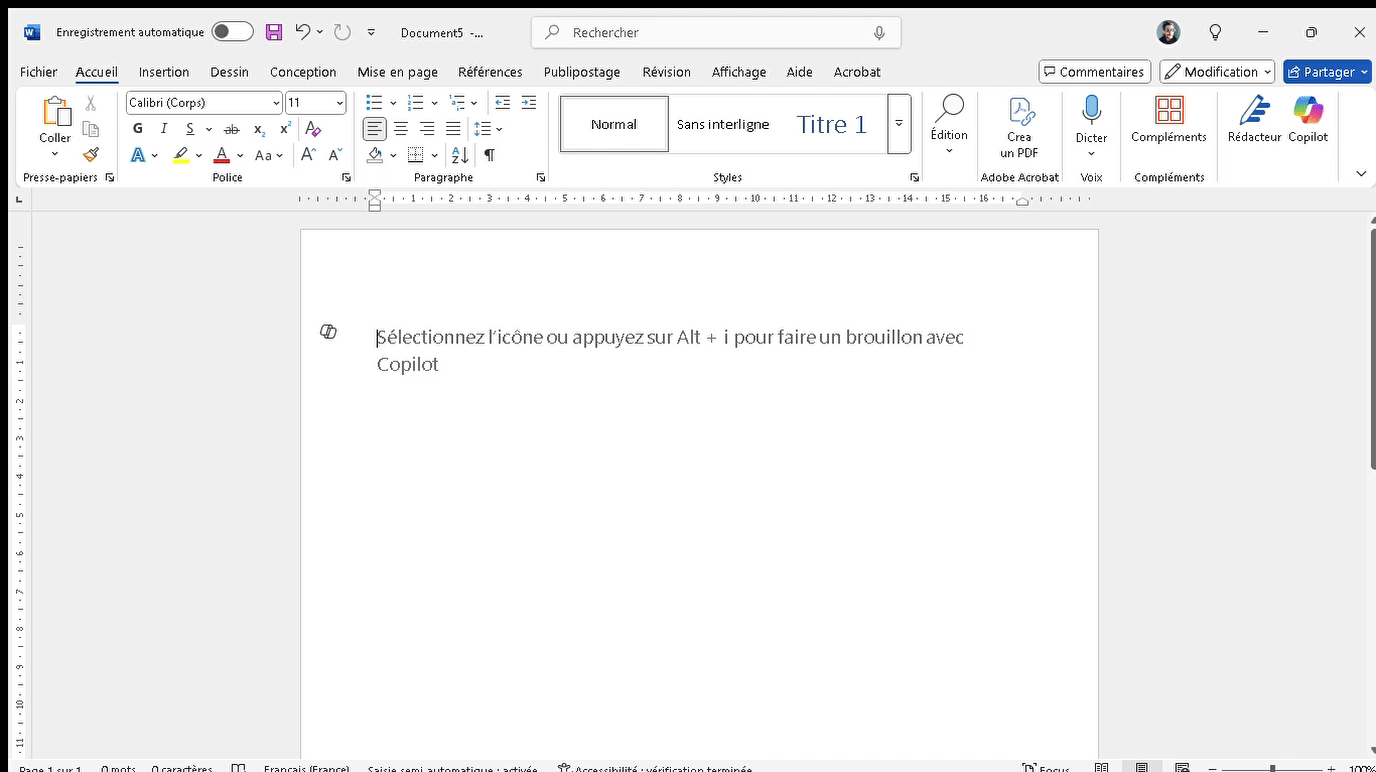Screen dimensions: 1376x772
Task: Open the Insertion ribbon tab
Action: [164, 72]
